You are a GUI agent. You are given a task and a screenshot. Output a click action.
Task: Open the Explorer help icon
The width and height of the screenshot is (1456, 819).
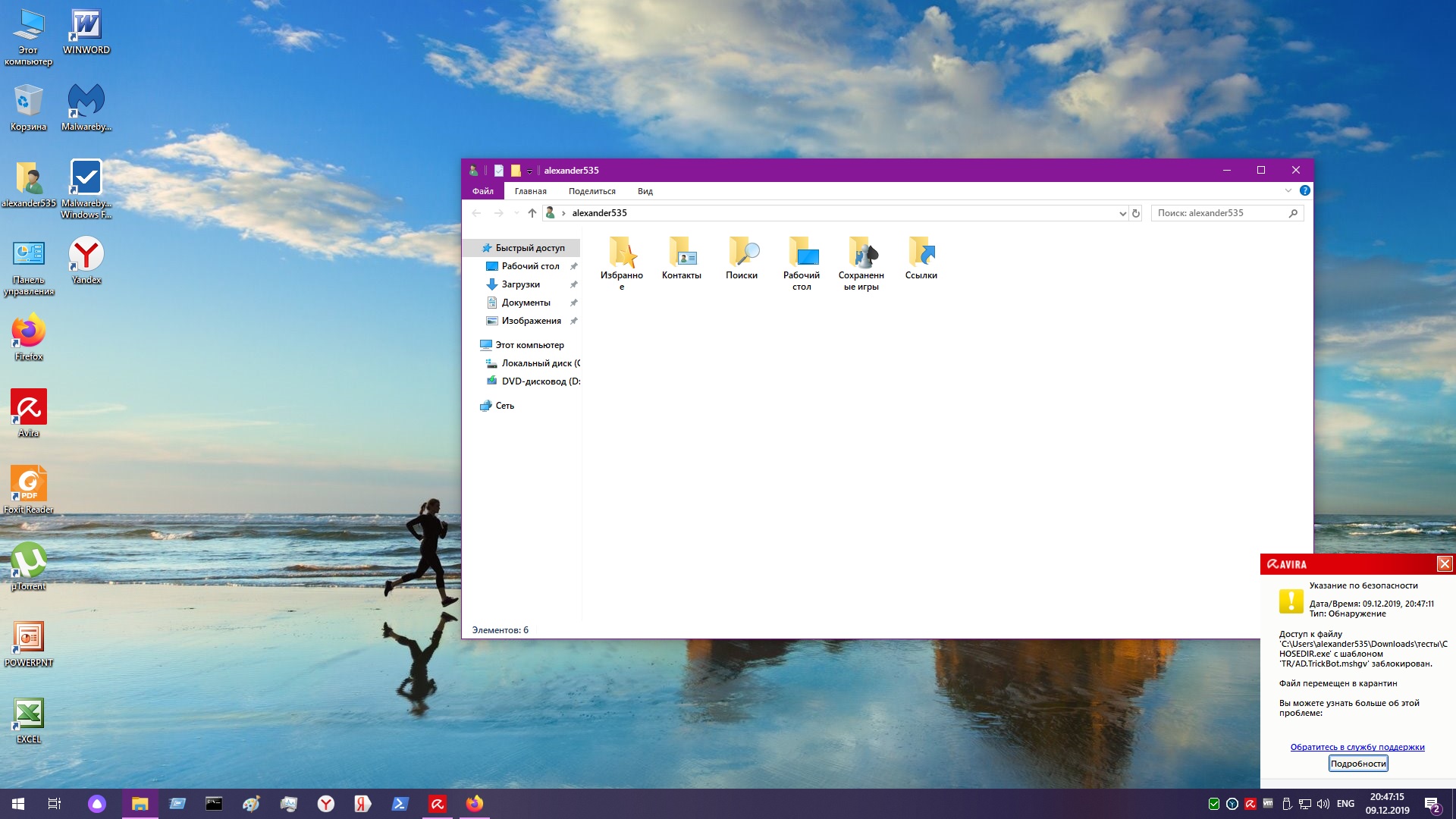(x=1304, y=190)
